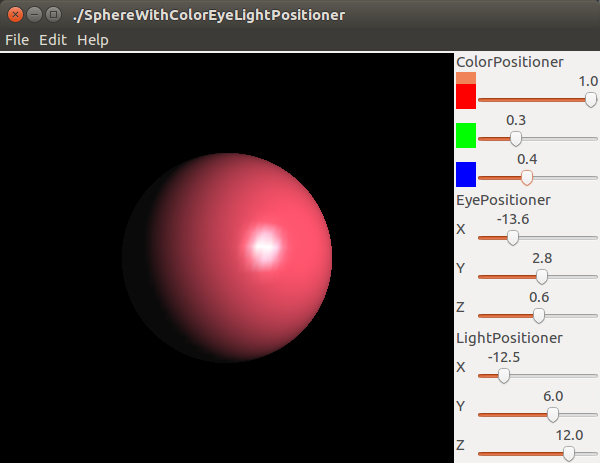
Task: Click the LightPositioner Y slider handle
Action: coord(553,415)
